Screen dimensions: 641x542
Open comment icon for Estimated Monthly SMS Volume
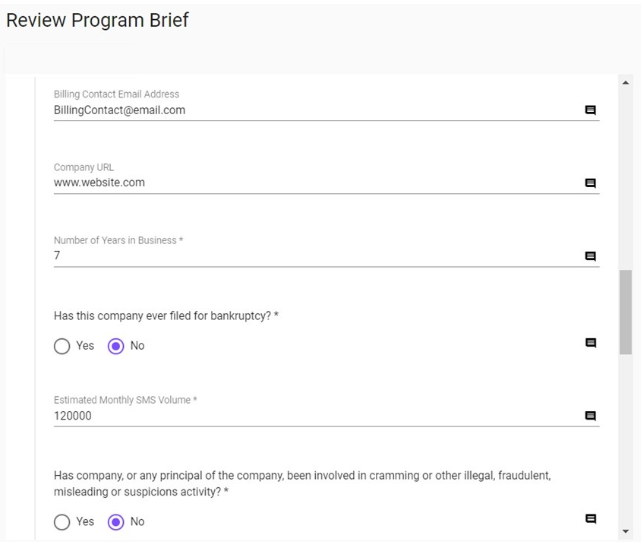point(590,416)
